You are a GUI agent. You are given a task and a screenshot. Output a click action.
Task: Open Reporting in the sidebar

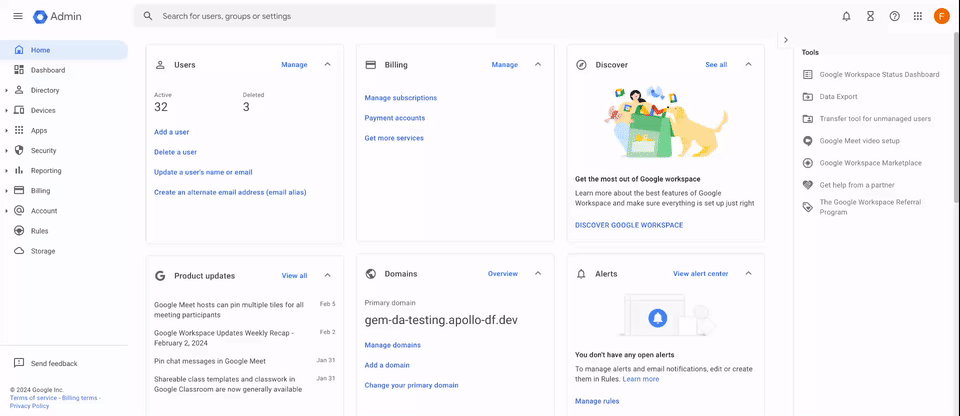click(64, 171)
